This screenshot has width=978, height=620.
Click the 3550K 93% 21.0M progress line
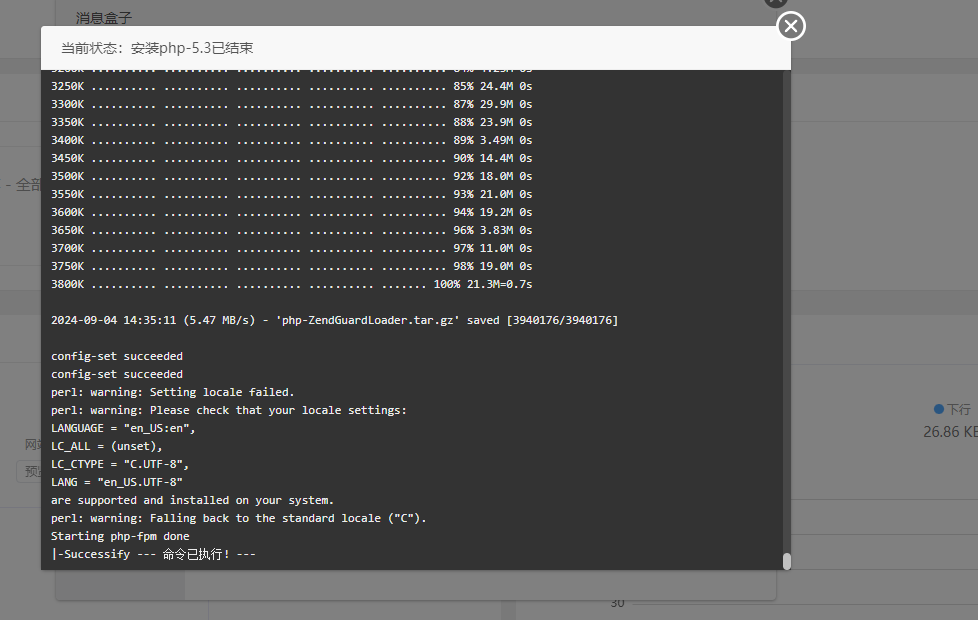[x=291, y=194]
